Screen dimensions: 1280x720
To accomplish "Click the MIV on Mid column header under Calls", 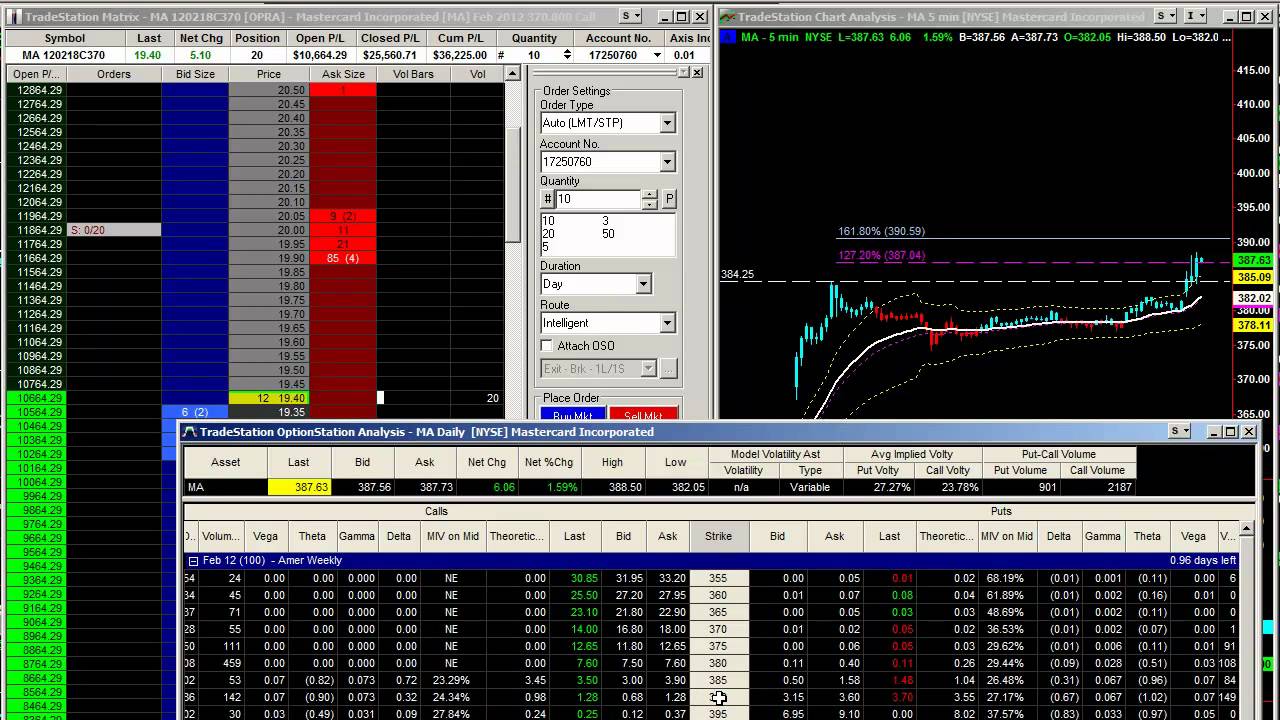I will (453, 536).
